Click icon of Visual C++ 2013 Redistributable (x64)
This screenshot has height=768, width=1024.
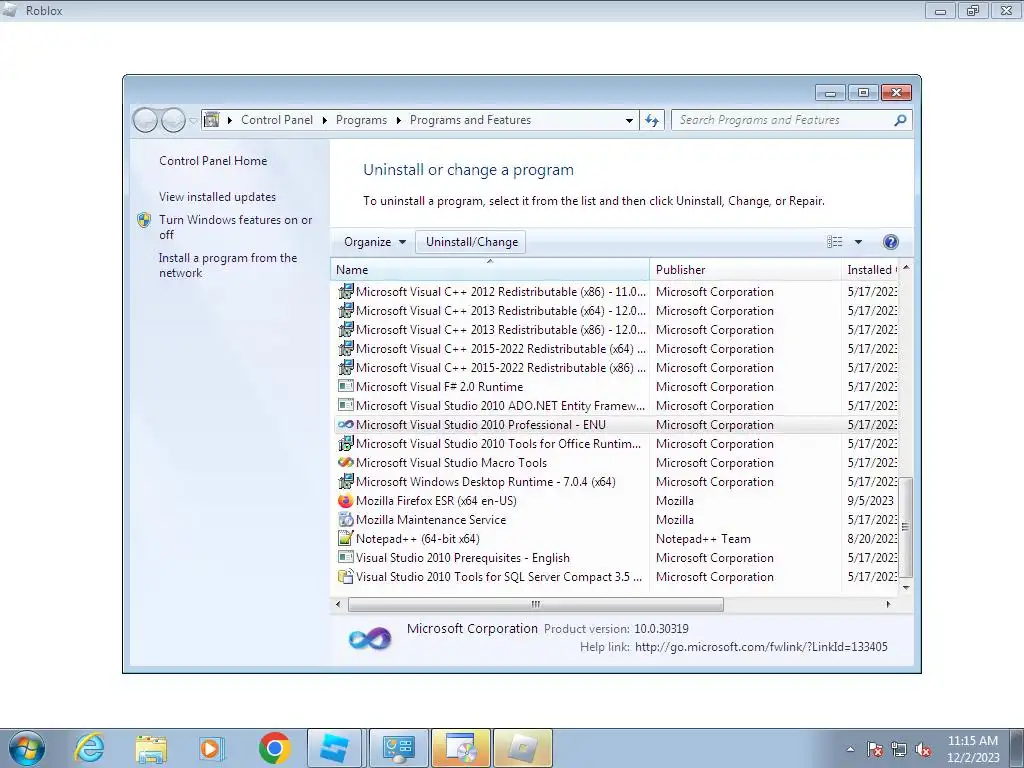tap(345, 311)
